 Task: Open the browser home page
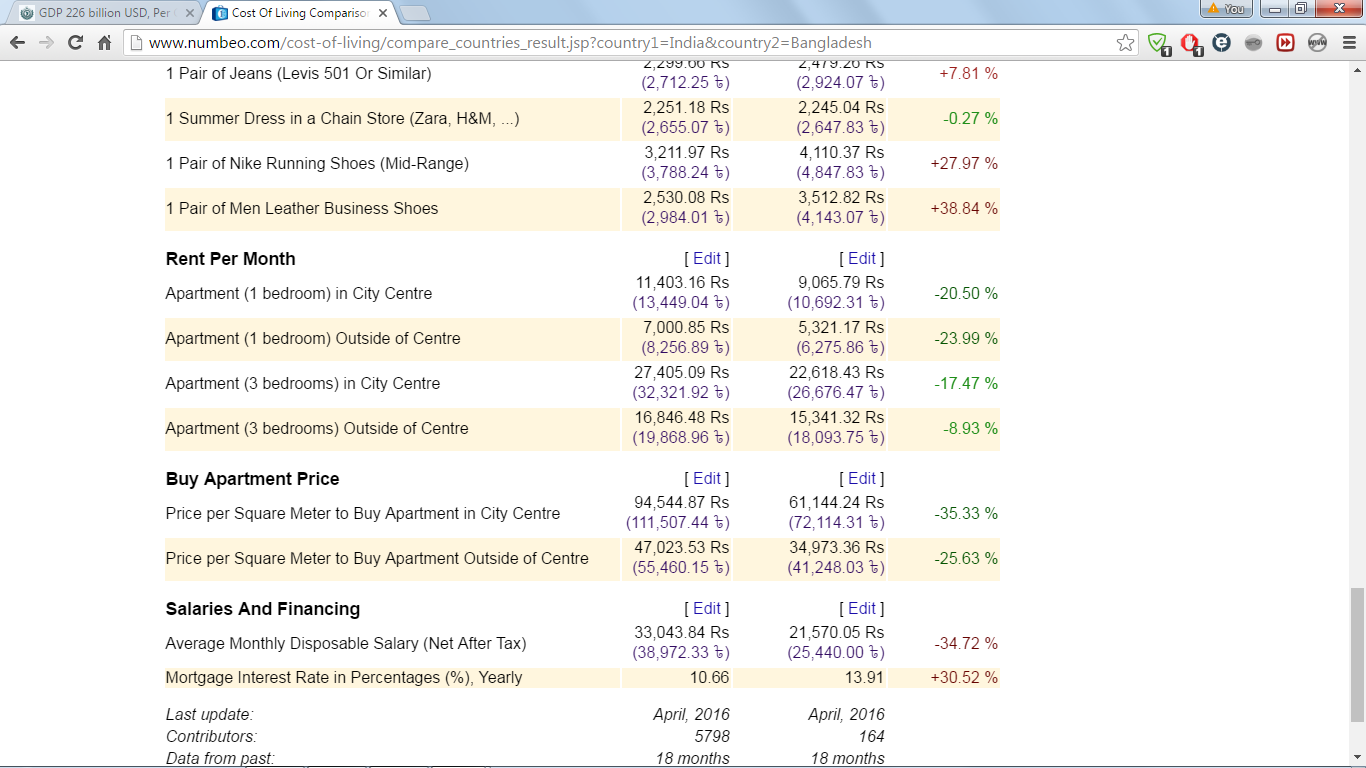click(x=104, y=43)
